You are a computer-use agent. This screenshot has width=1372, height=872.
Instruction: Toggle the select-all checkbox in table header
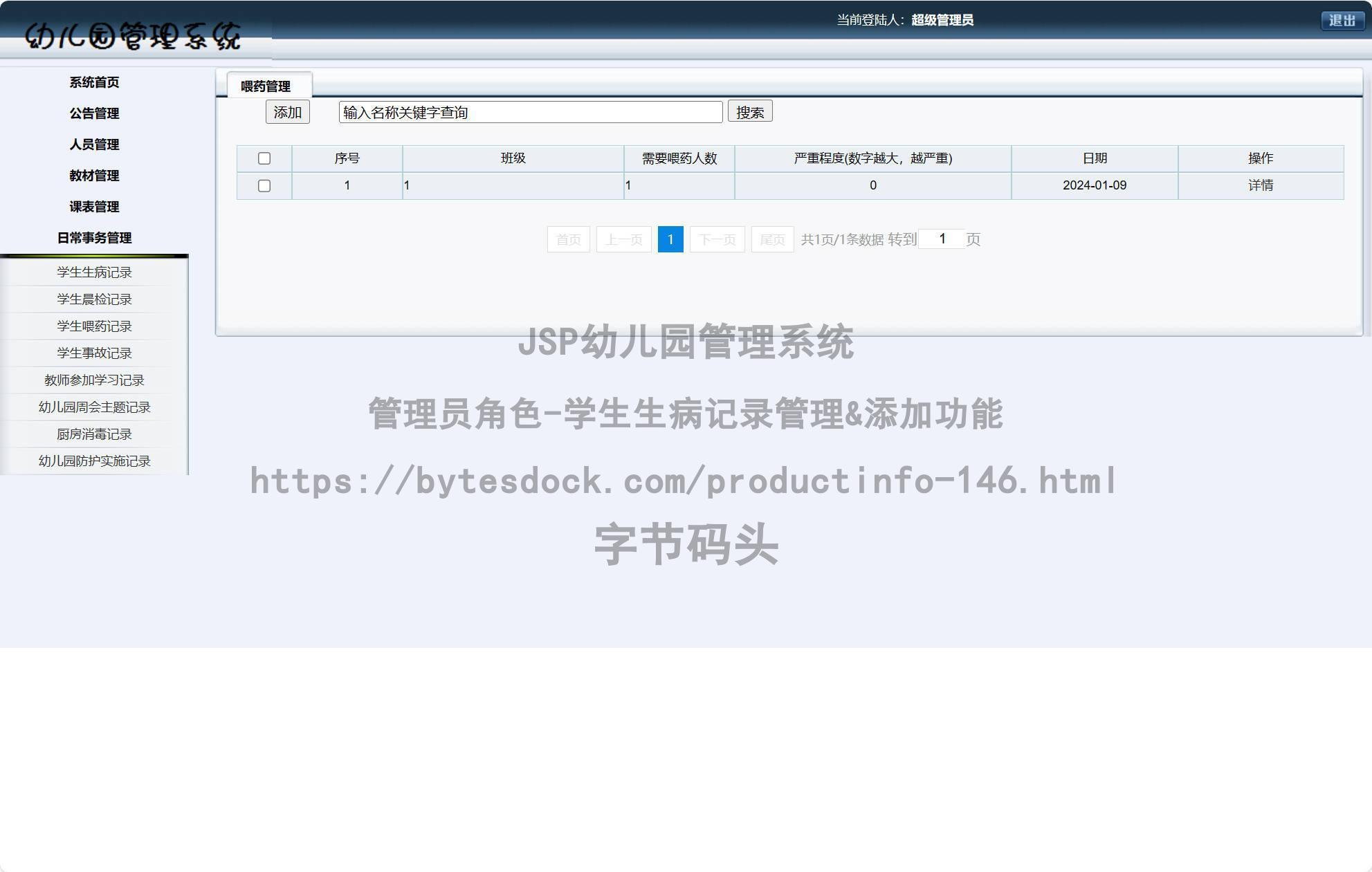tap(264, 158)
